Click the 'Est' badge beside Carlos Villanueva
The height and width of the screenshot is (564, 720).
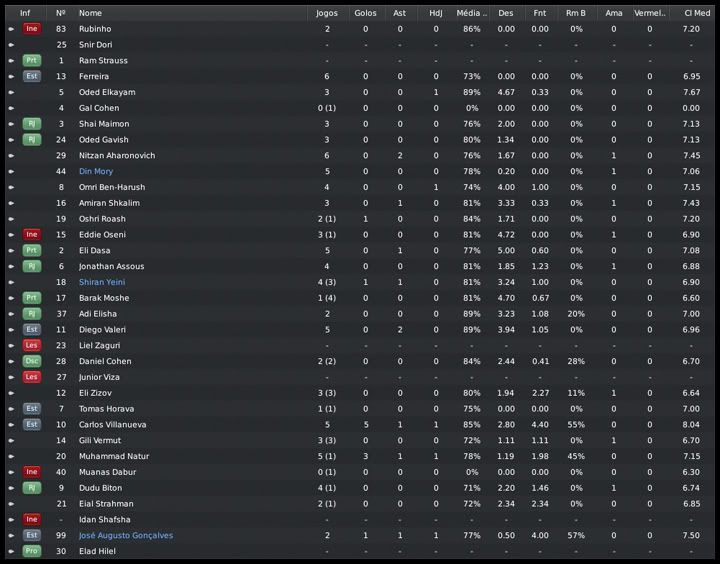tap(32, 424)
